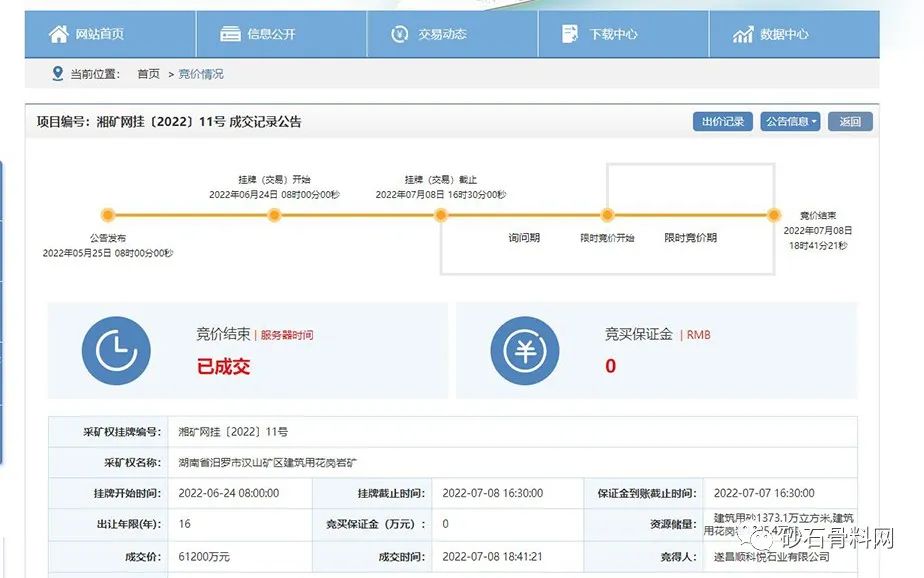Click the 信息公开 card icon
Viewport: 924px width, 578px height.
coord(231,34)
